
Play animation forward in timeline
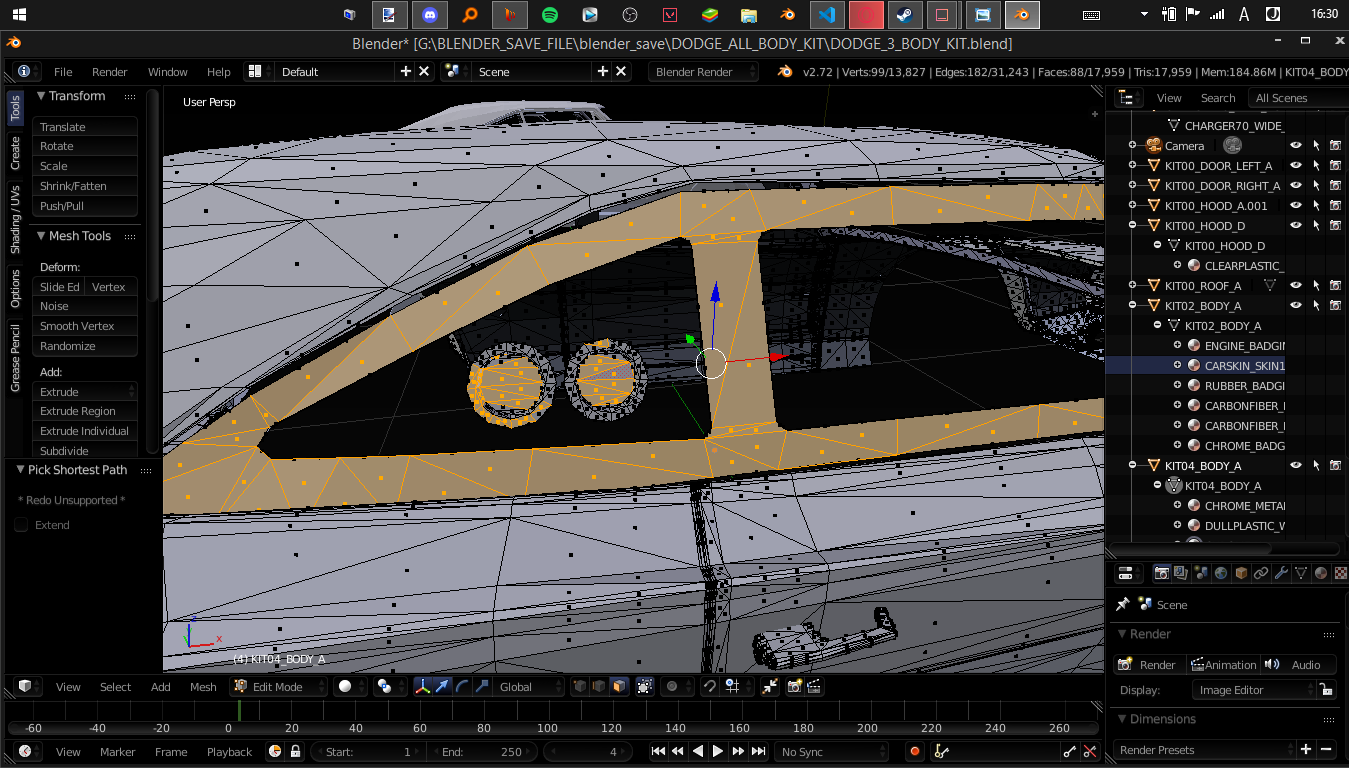coord(718,751)
